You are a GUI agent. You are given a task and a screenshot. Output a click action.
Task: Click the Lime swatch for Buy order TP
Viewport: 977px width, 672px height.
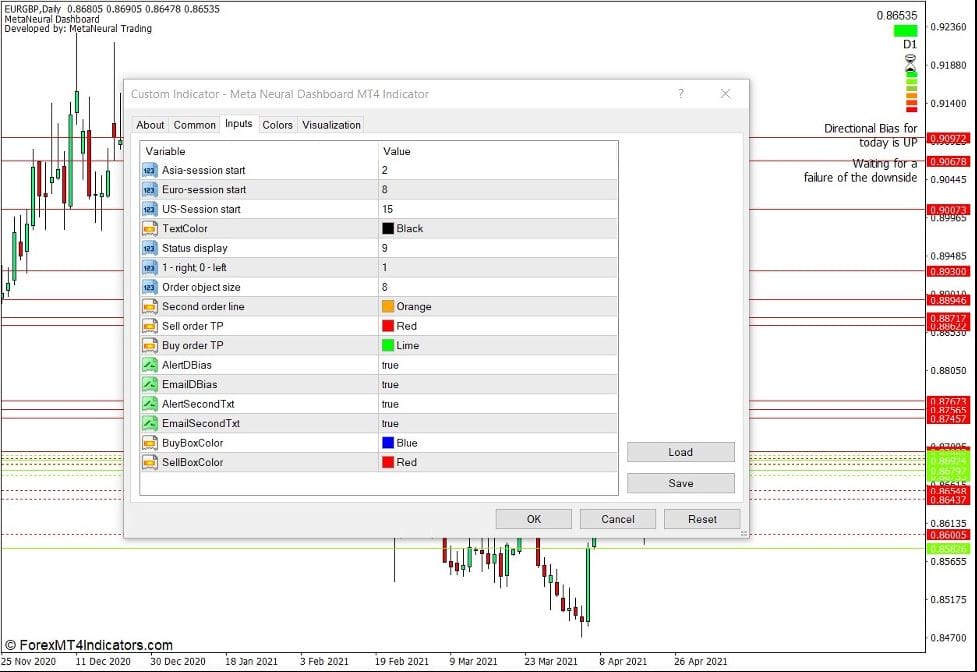point(390,345)
